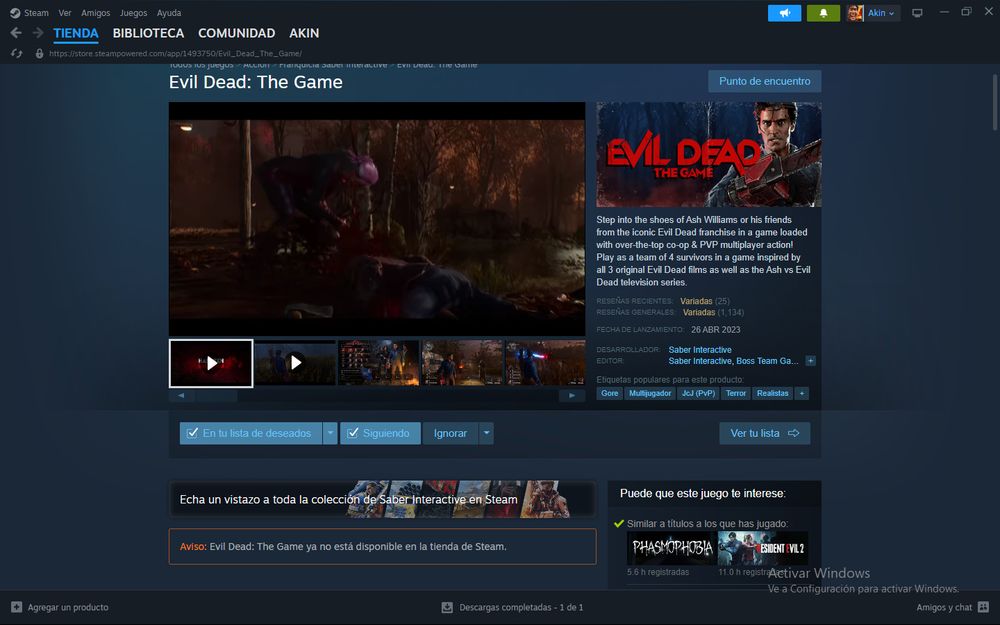
Task: Add more tags with plus button
Action: tap(802, 393)
